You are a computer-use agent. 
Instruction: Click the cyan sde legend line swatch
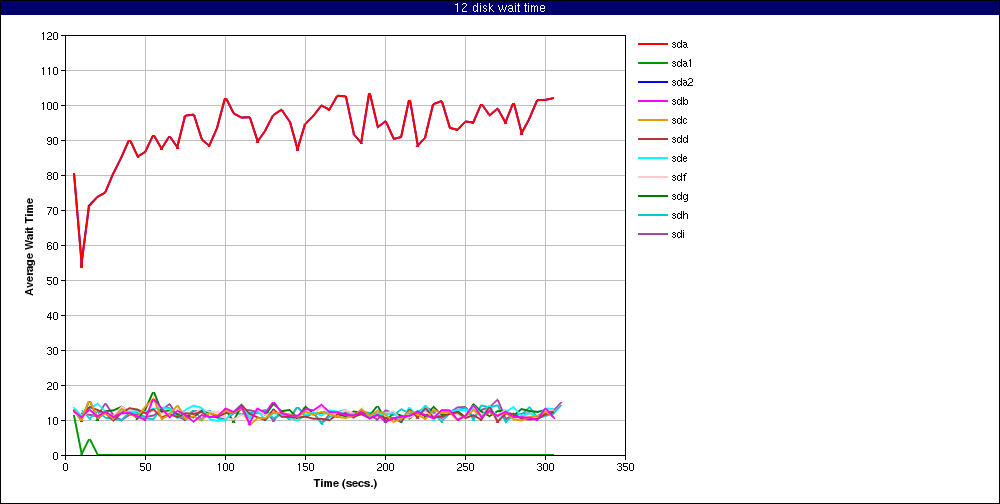point(652,158)
